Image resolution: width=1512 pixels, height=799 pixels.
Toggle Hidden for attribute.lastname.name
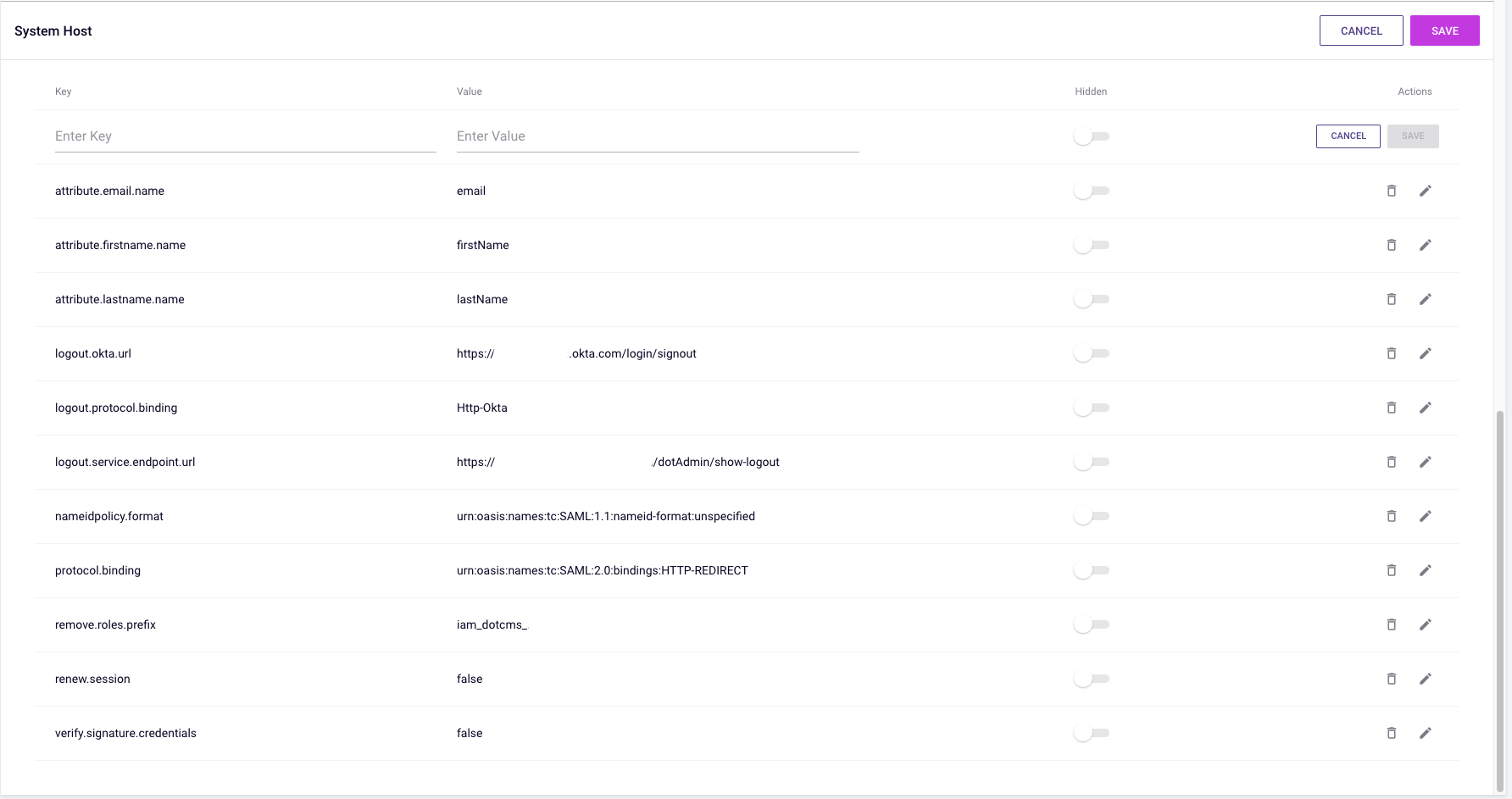[x=1091, y=299]
